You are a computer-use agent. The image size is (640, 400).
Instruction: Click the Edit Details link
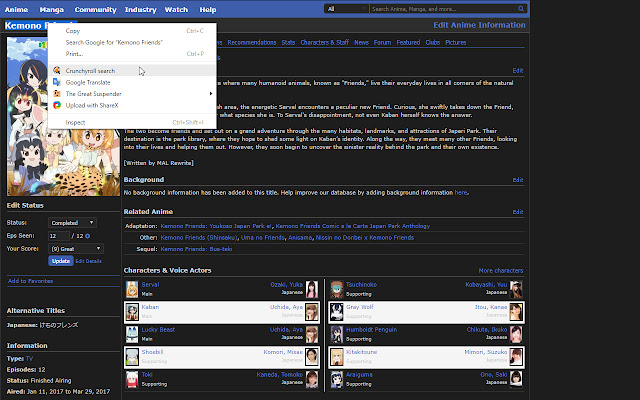click(89, 261)
